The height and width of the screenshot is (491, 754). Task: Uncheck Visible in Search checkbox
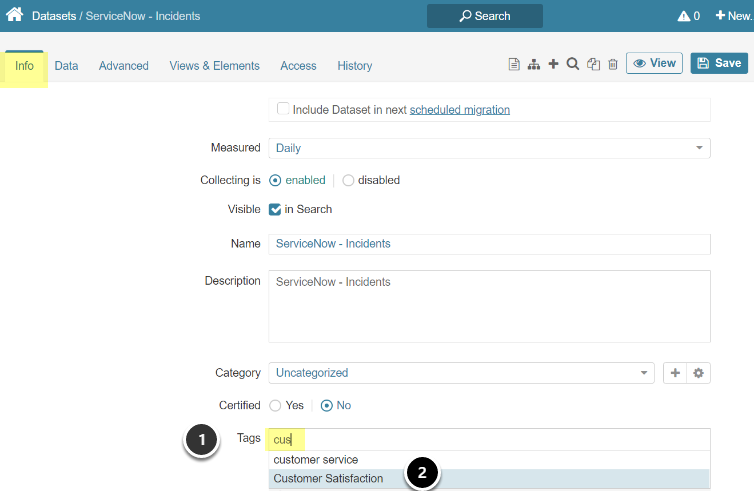click(275, 210)
